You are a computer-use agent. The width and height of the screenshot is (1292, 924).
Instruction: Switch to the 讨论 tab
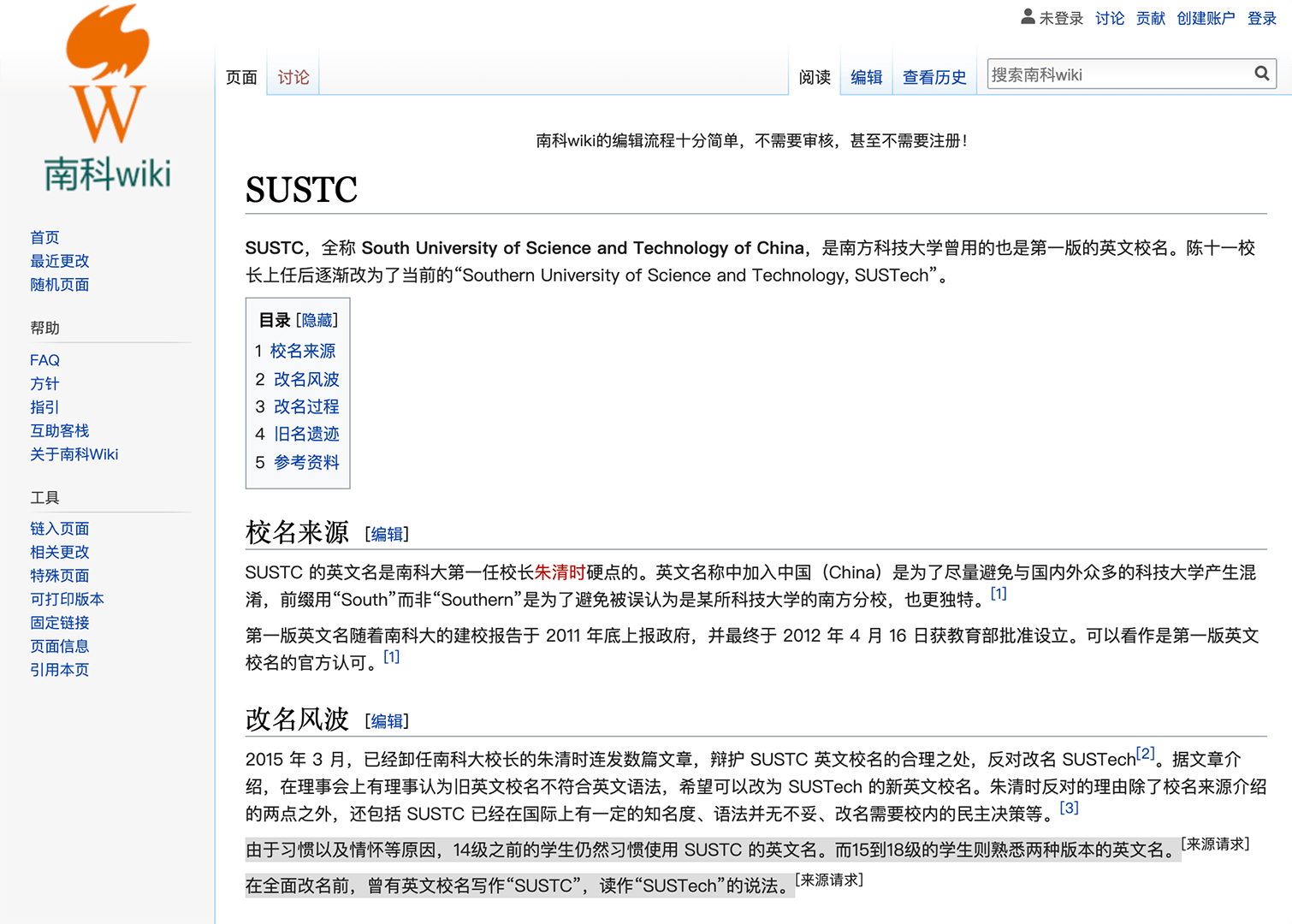pos(292,77)
